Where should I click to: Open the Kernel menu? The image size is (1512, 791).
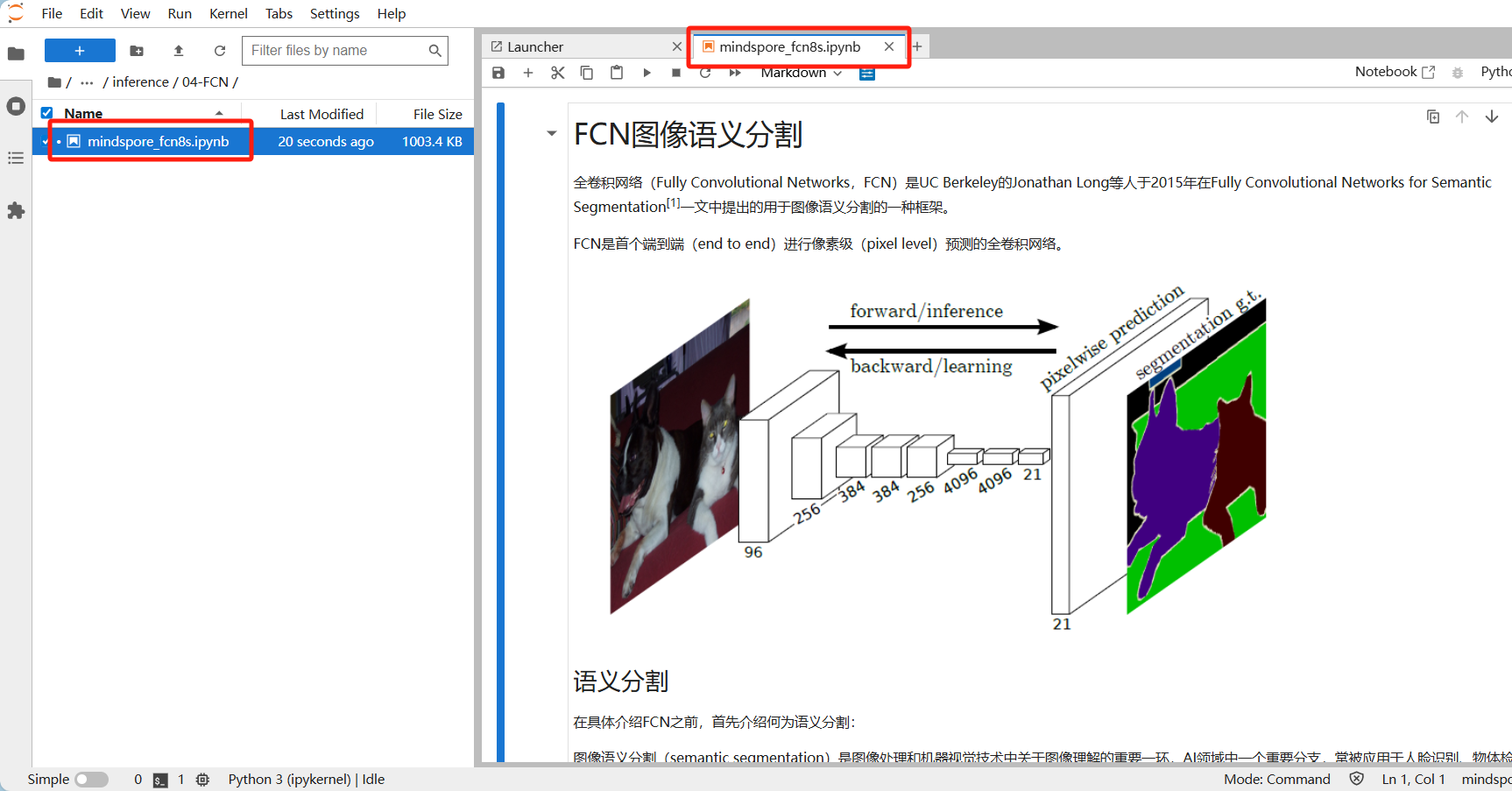coord(228,13)
